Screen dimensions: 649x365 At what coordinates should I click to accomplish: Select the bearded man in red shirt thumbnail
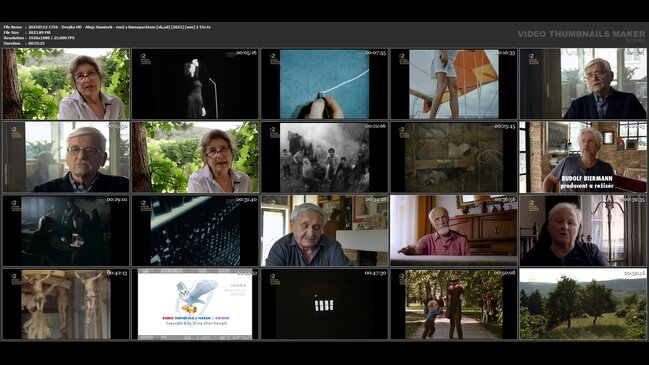tap(454, 231)
